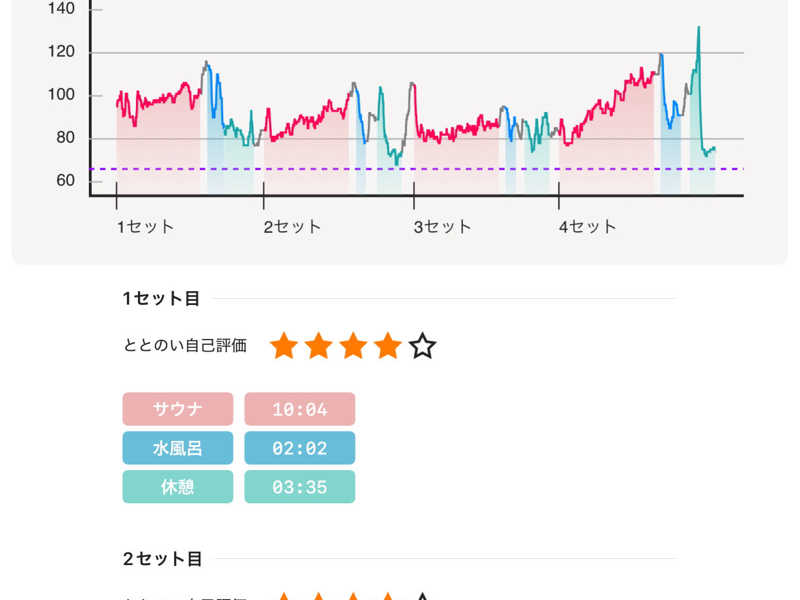Click the blue 水風呂 label
Image resolution: width=800 pixels, height=600 pixels.
(x=178, y=448)
